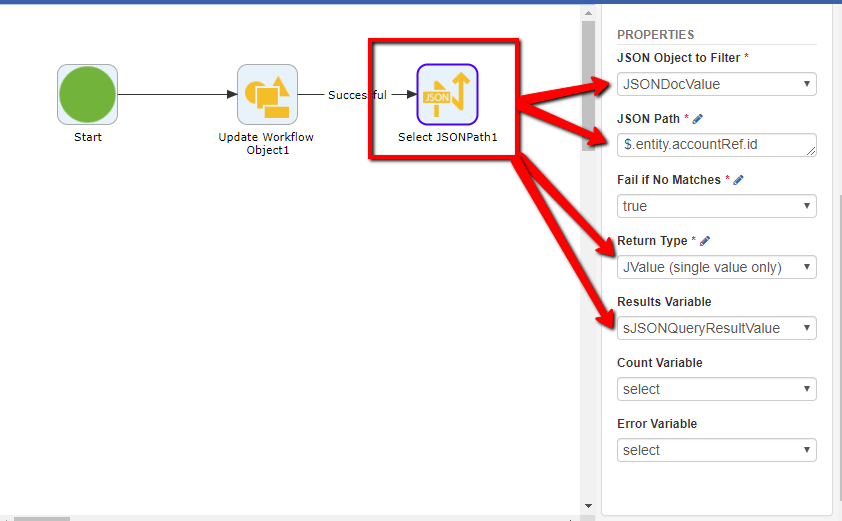The width and height of the screenshot is (842, 521).
Task: Open the JSON Object to Filter dropdown
Action: coord(716,84)
